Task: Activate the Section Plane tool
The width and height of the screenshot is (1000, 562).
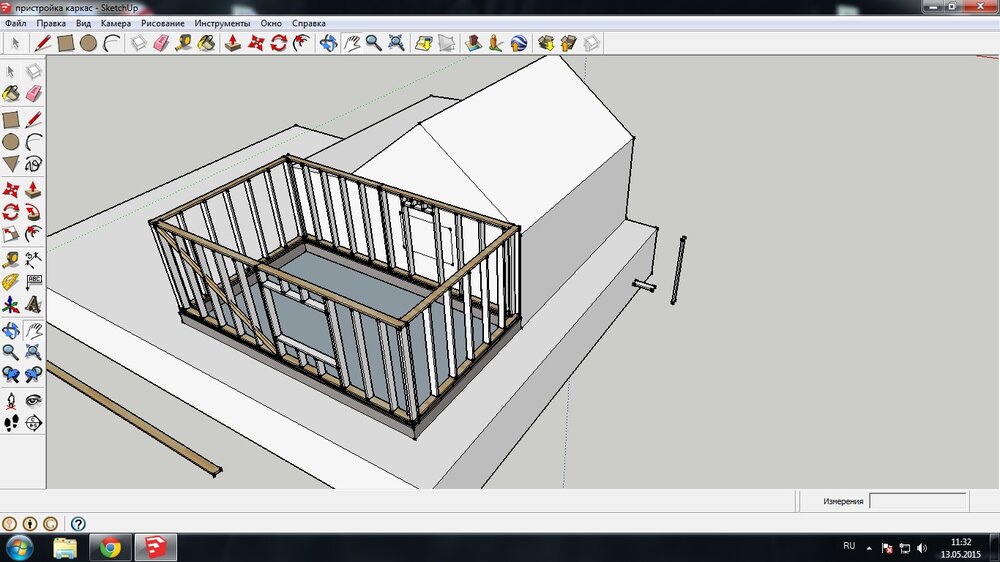Action: 33,423
